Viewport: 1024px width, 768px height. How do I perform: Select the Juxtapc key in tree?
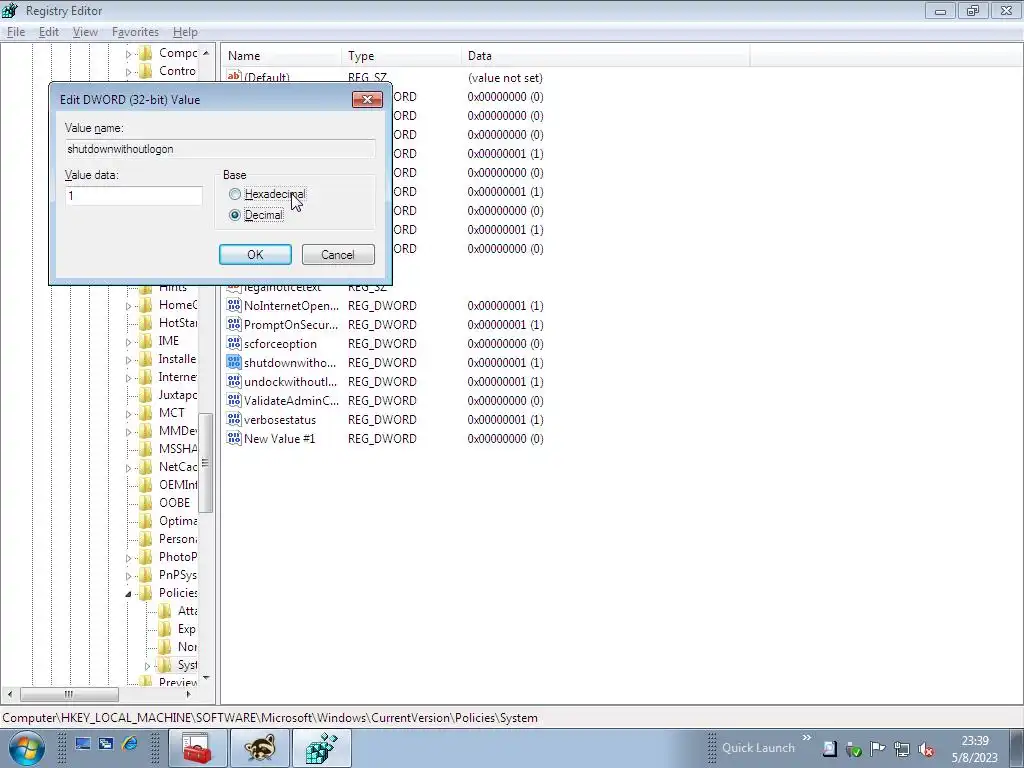click(178, 395)
